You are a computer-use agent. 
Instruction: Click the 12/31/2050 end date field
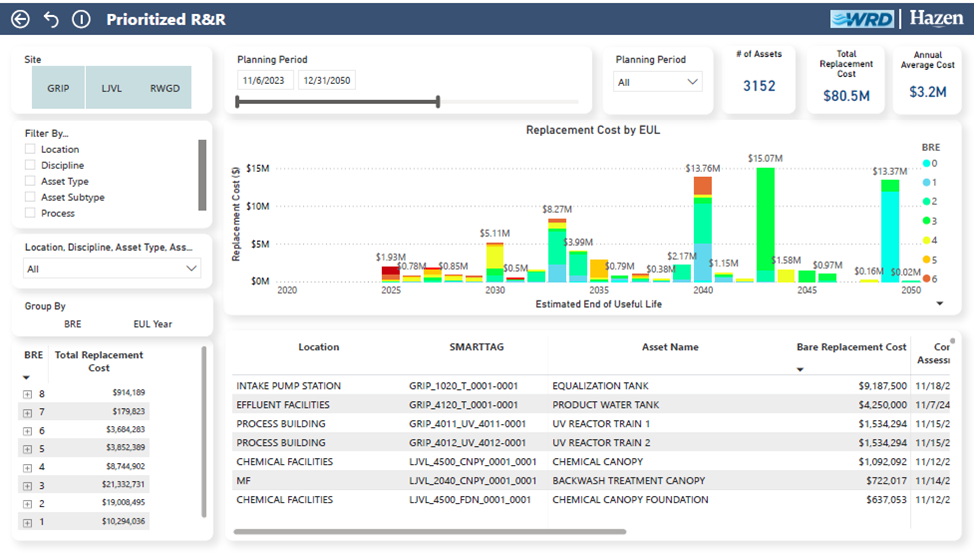[327, 81]
